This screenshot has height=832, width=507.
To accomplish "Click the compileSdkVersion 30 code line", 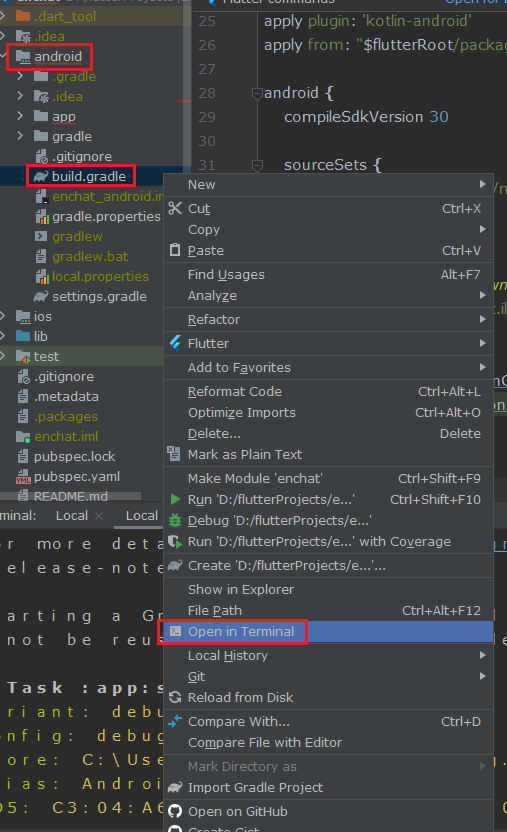I will point(366,117).
